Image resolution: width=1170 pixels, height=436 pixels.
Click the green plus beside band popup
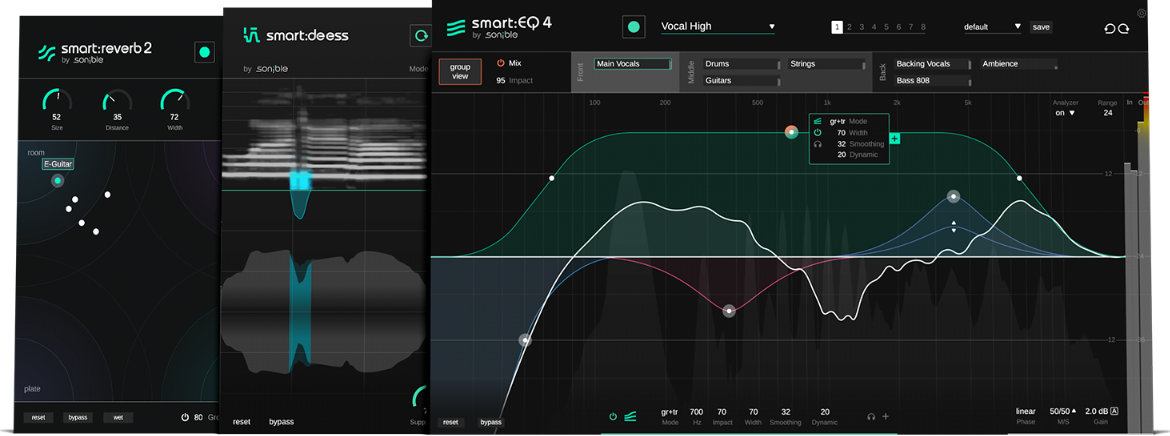tap(895, 138)
